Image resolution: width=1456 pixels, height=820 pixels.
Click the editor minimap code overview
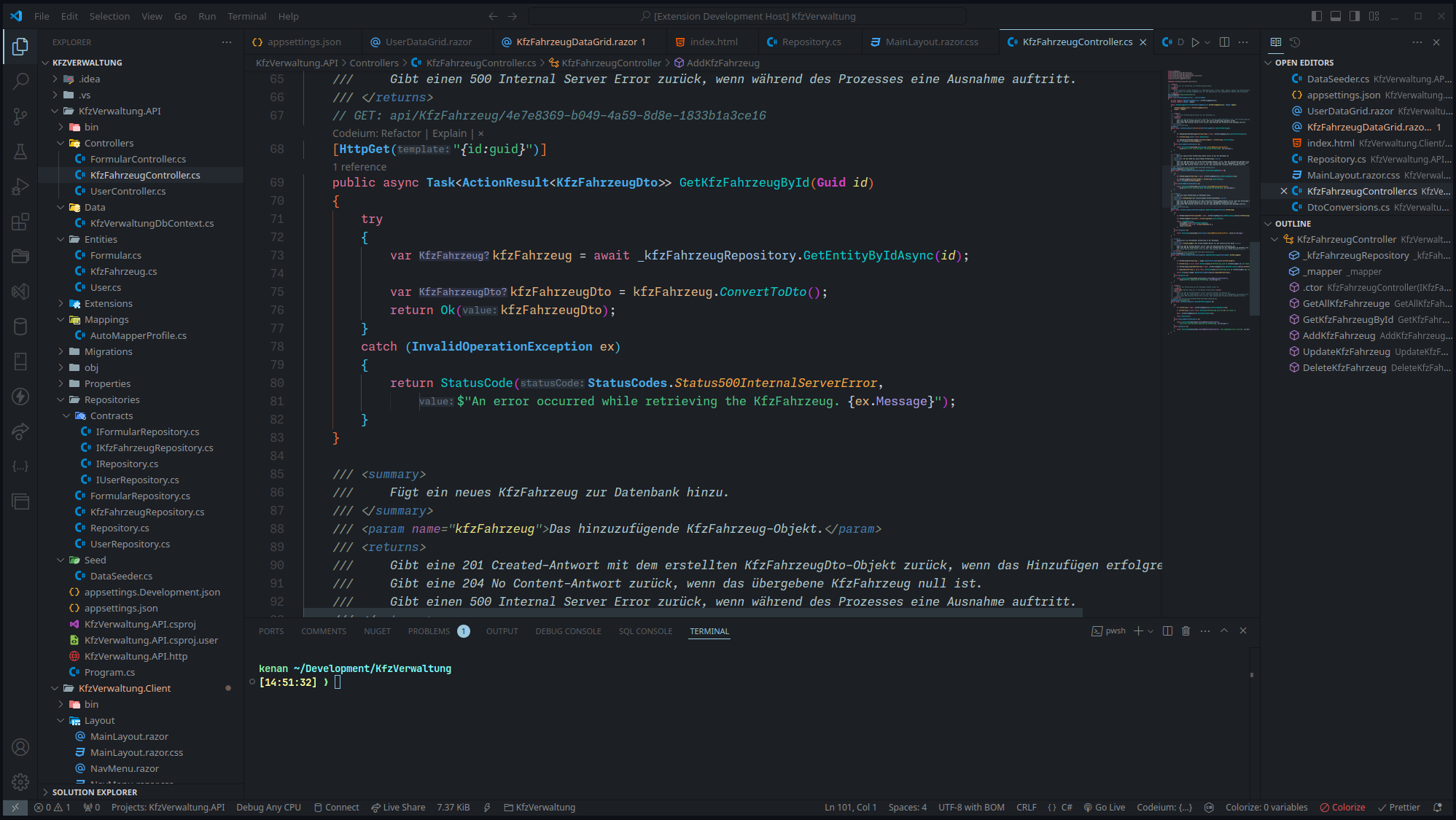(1207, 202)
